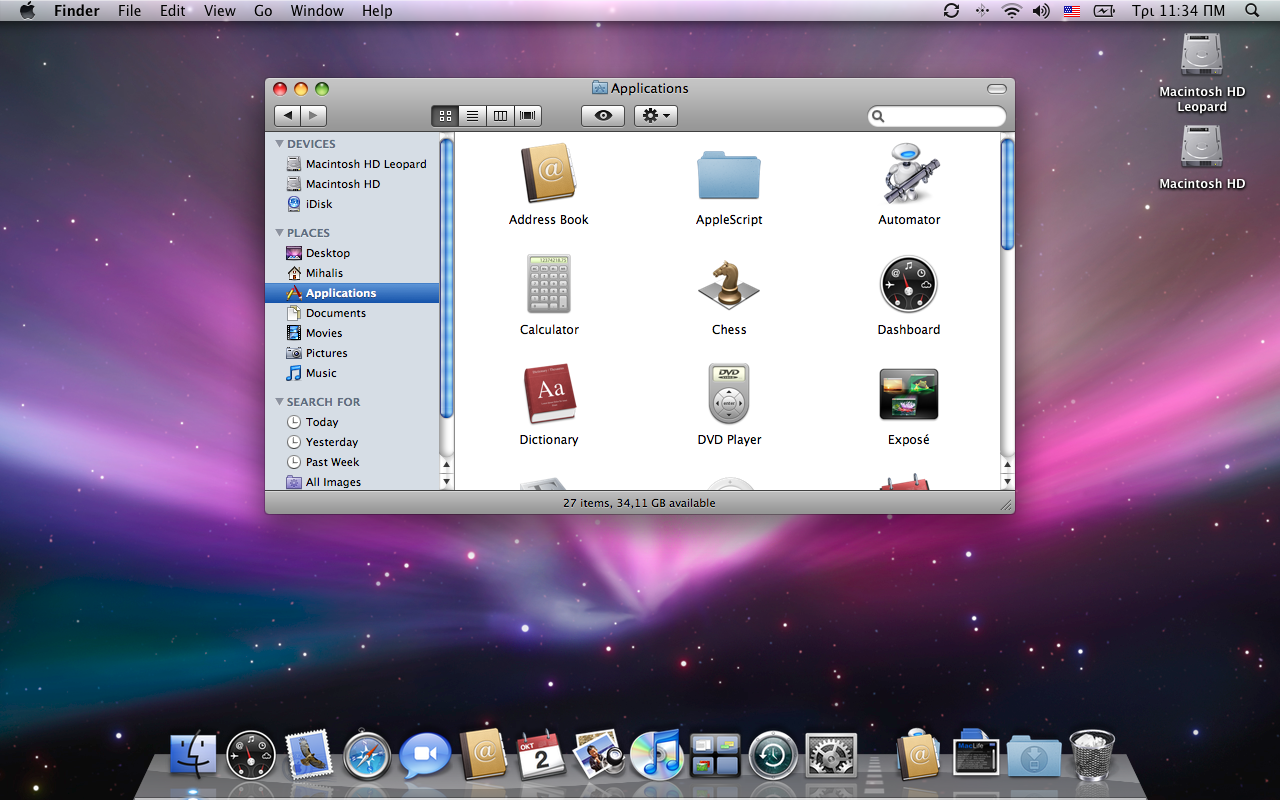1280x800 pixels.
Task: Select the Calculator app icon
Action: pos(549,284)
